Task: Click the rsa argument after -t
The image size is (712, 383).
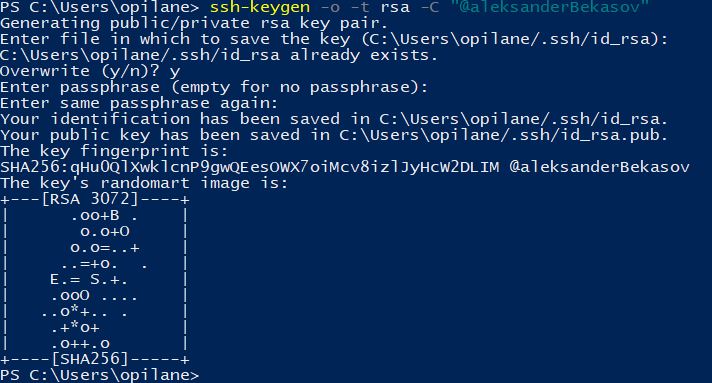Action: (x=395, y=7)
